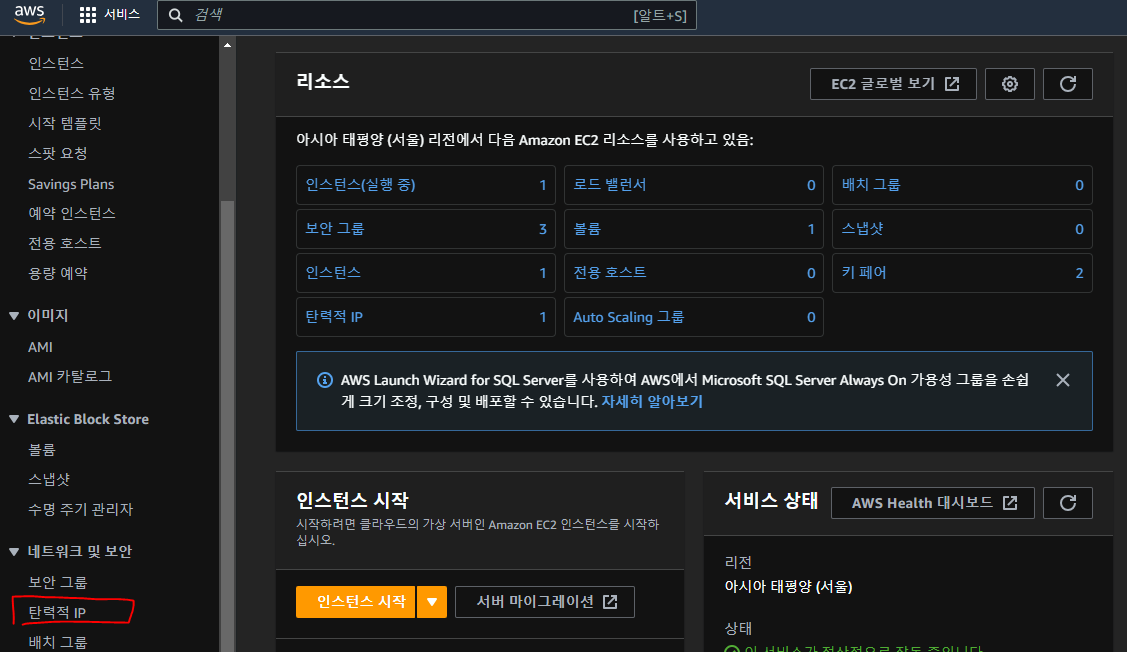Collapse the Elastic Block Store section
The image size is (1127, 652).
(14, 419)
